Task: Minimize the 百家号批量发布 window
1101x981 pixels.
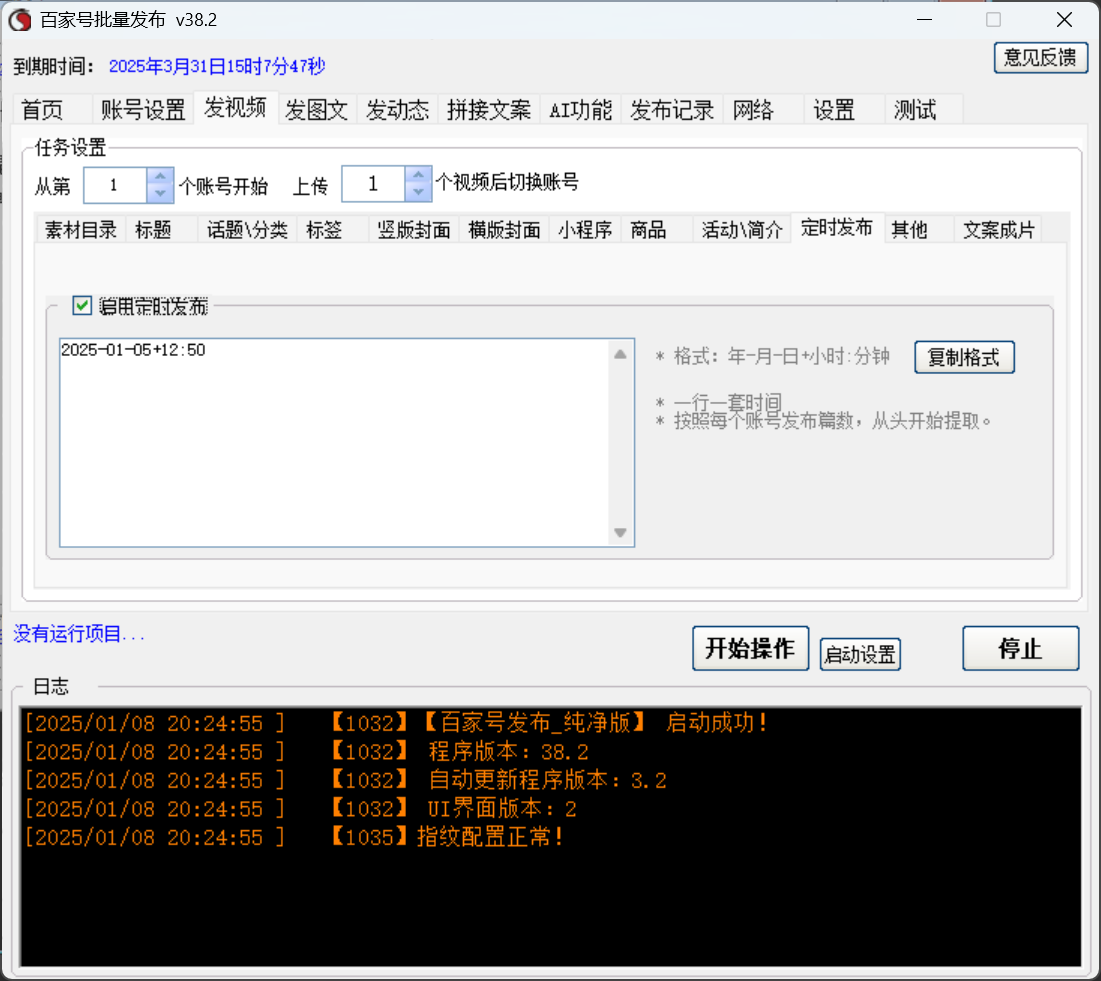Action: click(925, 20)
